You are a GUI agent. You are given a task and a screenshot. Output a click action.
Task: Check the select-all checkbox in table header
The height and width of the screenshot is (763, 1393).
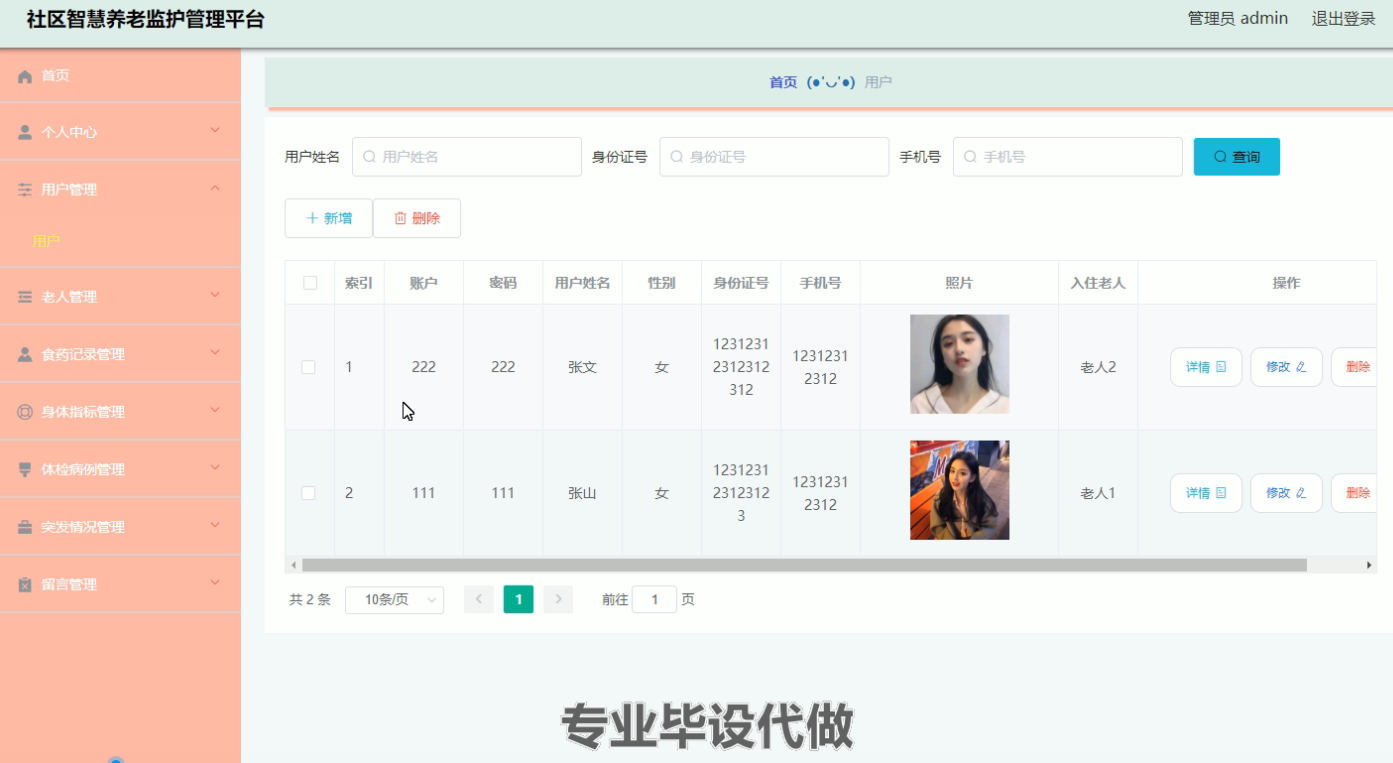tap(309, 283)
